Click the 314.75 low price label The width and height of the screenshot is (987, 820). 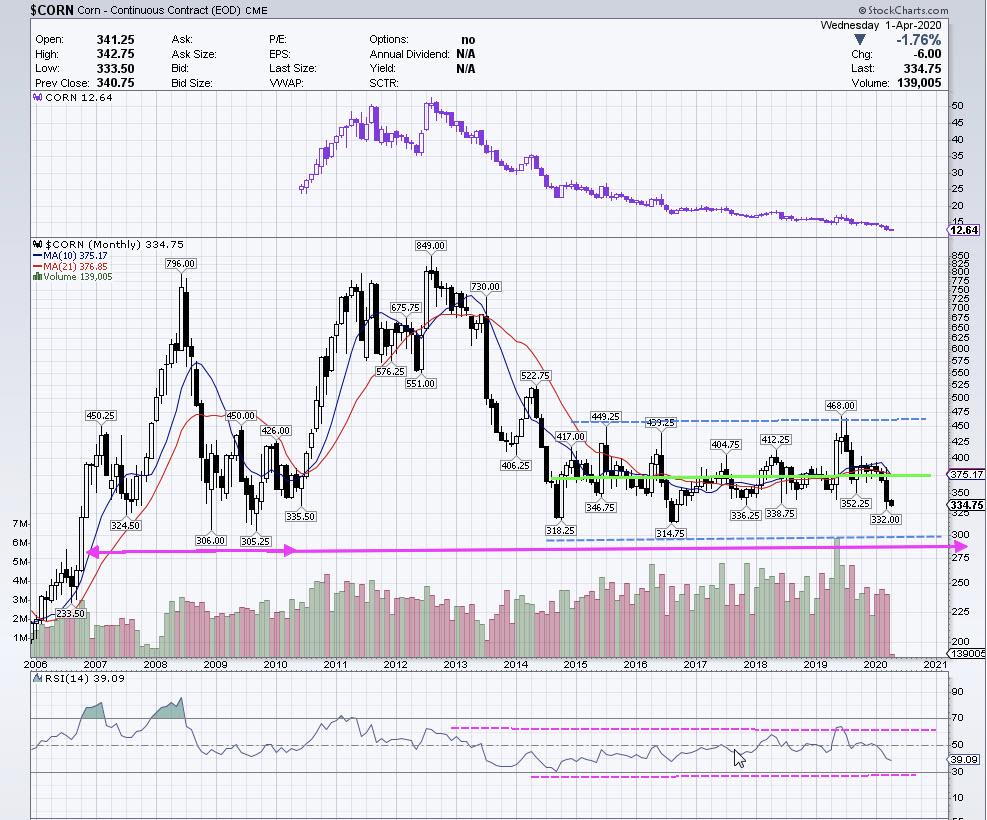[x=670, y=533]
